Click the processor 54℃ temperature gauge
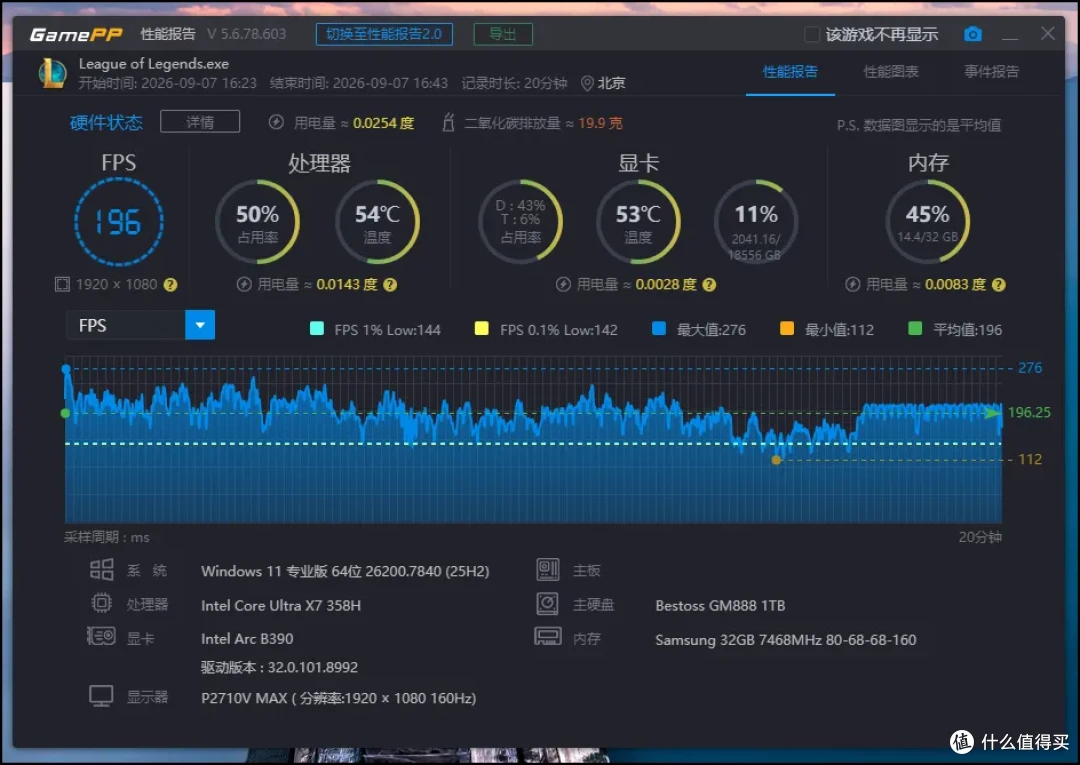Image resolution: width=1080 pixels, height=765 pixels. [377, 222]
